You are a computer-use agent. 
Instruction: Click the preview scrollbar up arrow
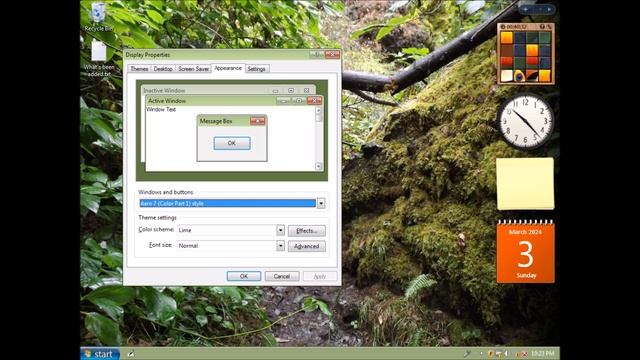(318, 111)
